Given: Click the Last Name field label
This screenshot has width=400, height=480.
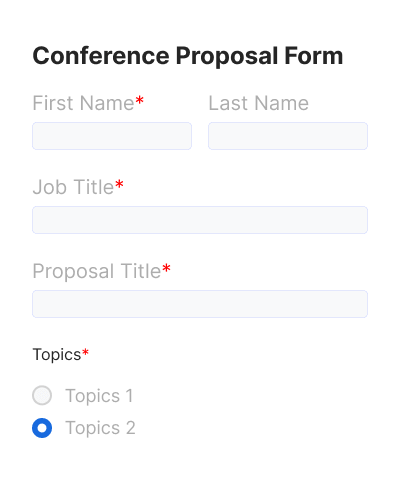Looking at the screenshot, I should click(x=259, y=103).
